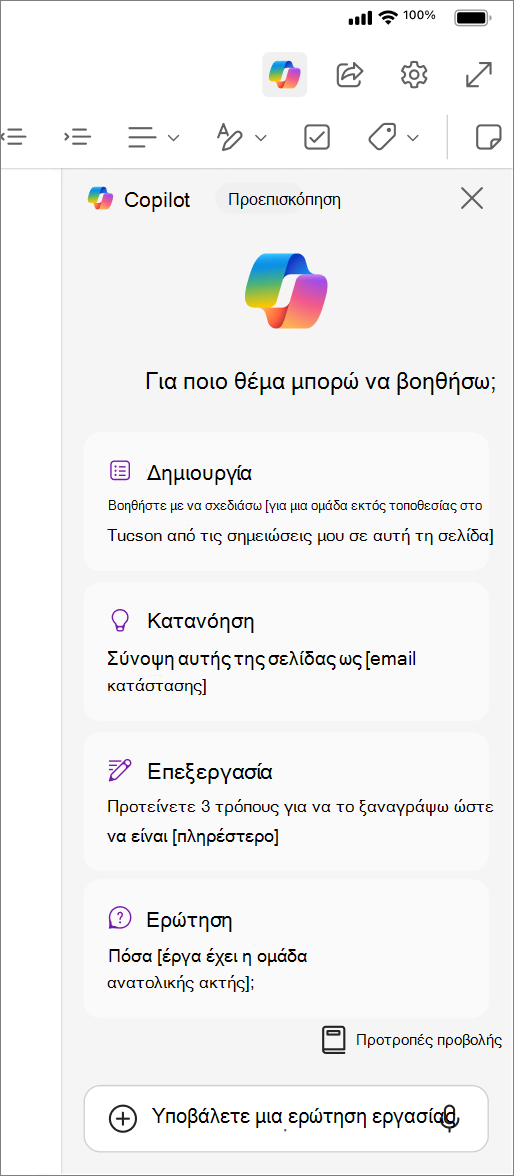Select the Ερώτηση question bubble icon
The height and width of the screenshot is (1176, 514).
point(120,917)
